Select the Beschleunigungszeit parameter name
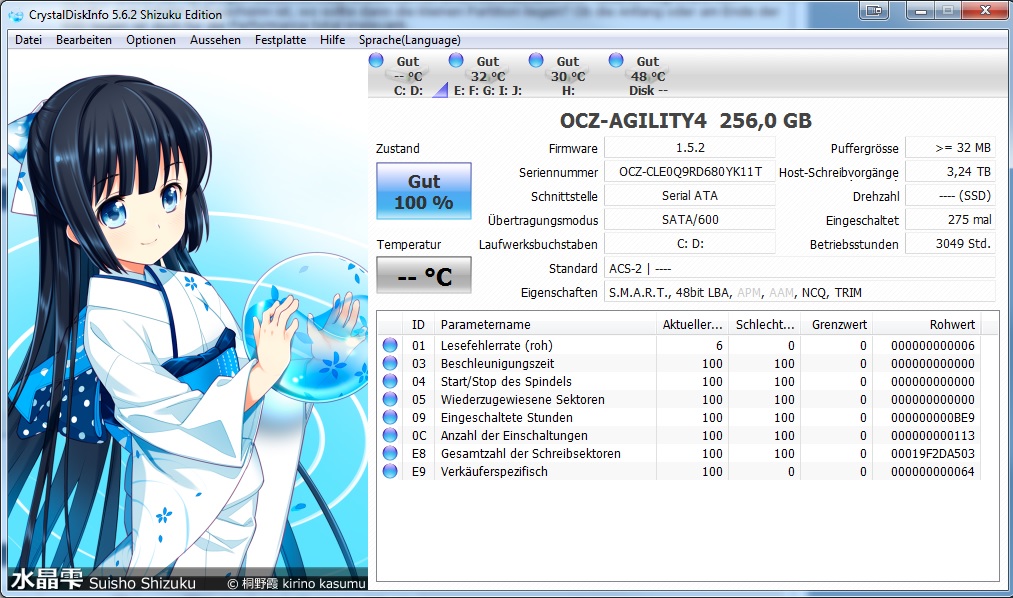The width and height of the screenshot is (1013, 598). (497, 364)
